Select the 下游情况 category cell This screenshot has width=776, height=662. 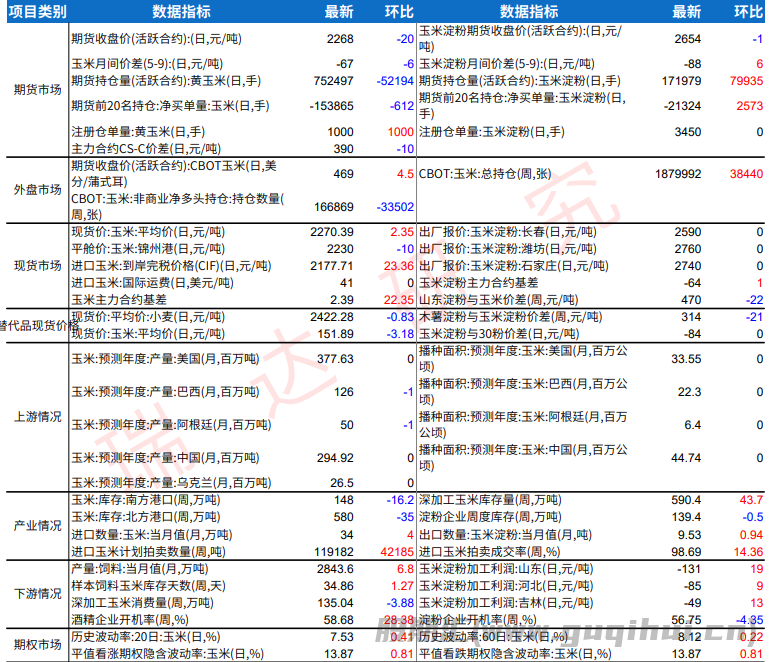point(34,594)
